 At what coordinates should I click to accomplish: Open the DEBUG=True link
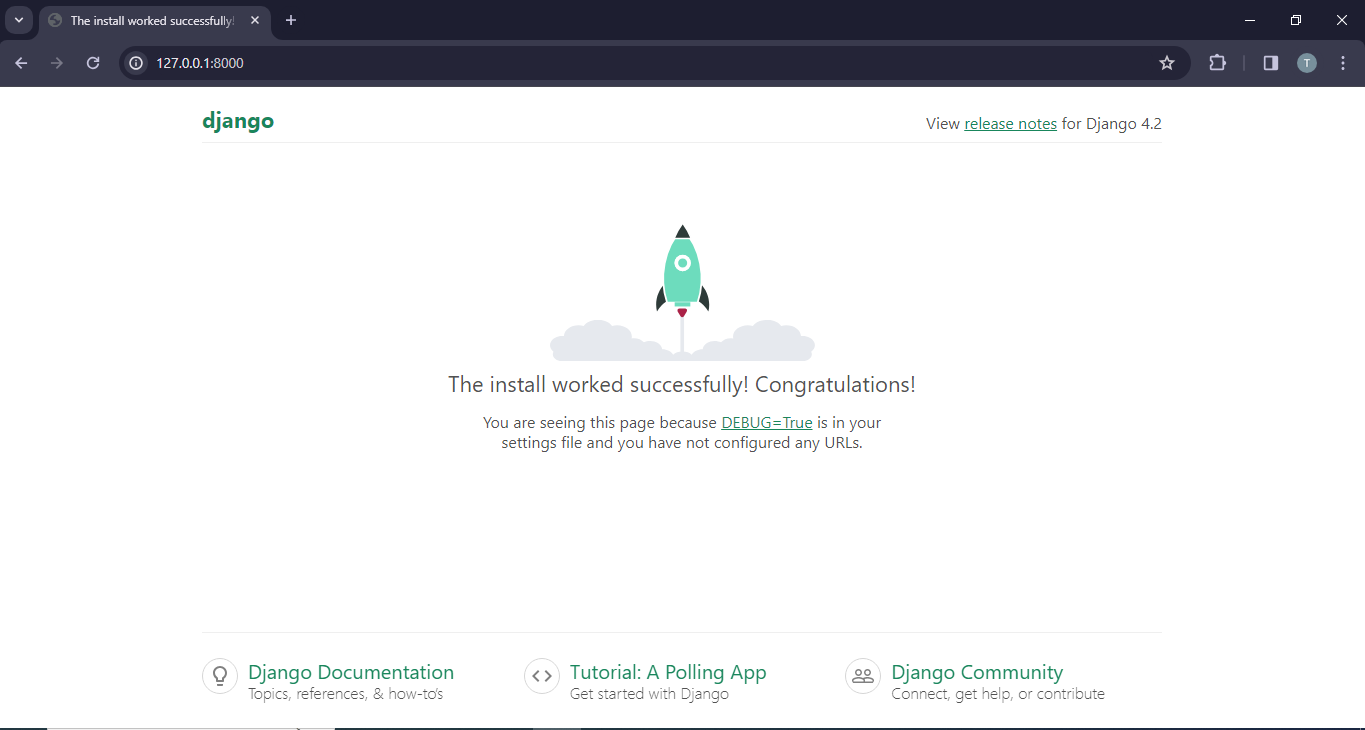tap(767, 423)
